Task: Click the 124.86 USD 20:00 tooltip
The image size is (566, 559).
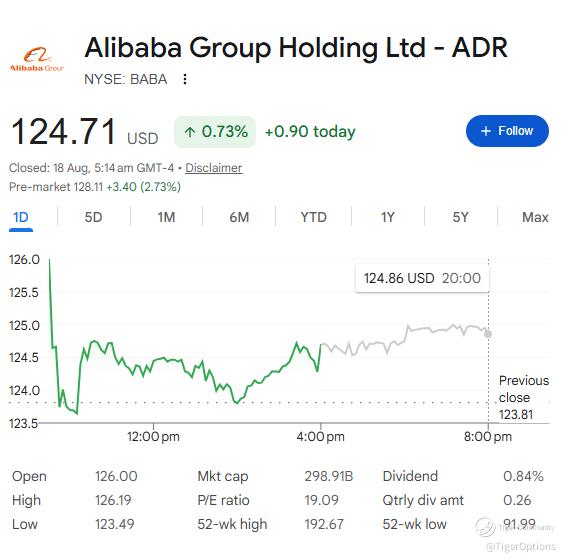Action: (x=422, y=278)
